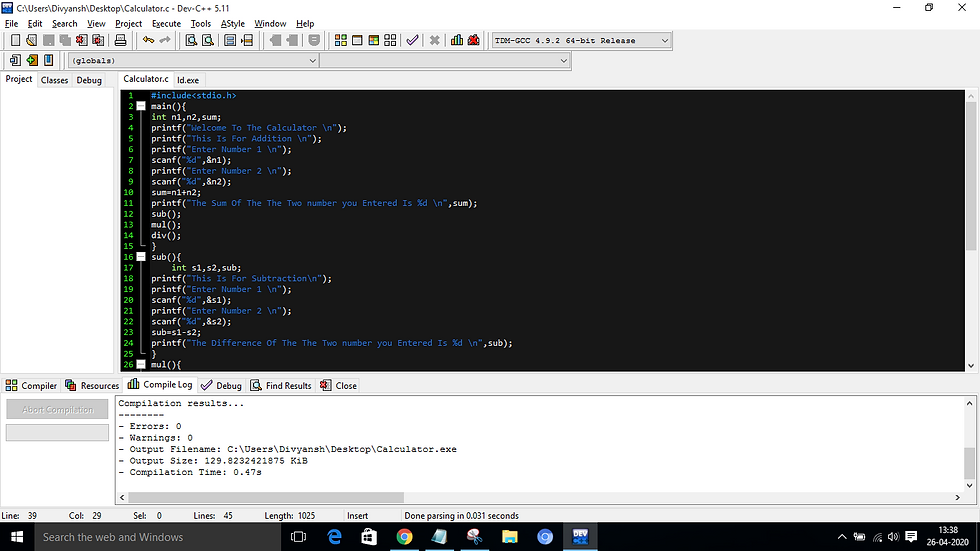The image size is (980, 551).
Task: Click the Abort Compilation button
Action: (57, 410)
